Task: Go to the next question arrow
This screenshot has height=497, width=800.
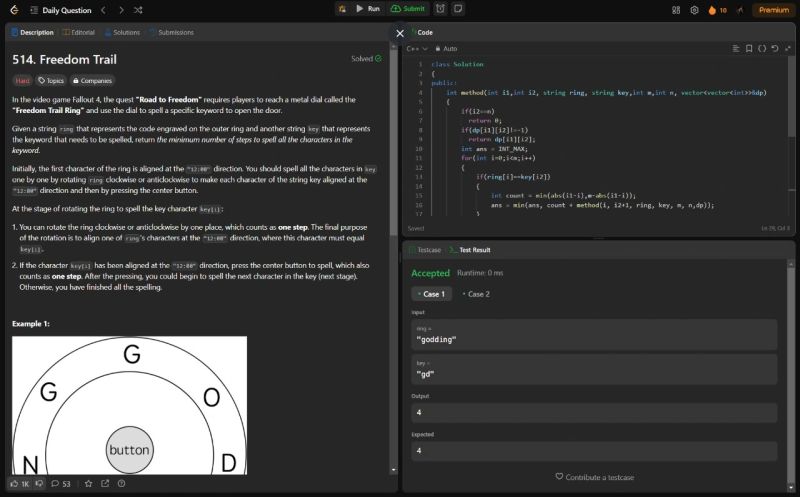Action: (x=121, y=10)
